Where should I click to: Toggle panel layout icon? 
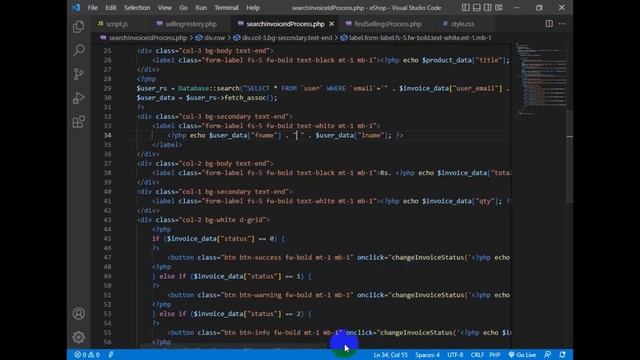tap(477, 7)
